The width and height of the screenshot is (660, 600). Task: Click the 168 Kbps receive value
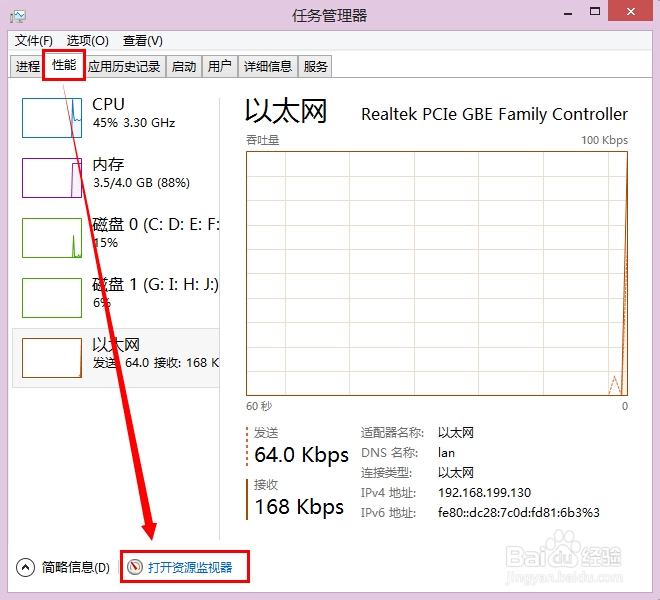(x=299, y=507)
